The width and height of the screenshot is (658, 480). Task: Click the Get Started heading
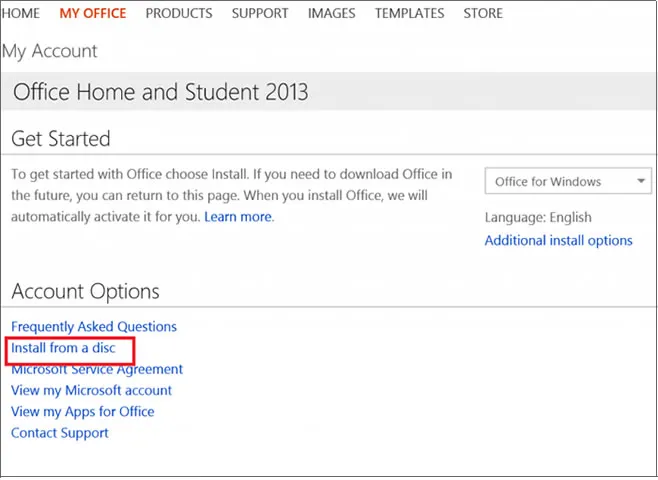(61, 138)
